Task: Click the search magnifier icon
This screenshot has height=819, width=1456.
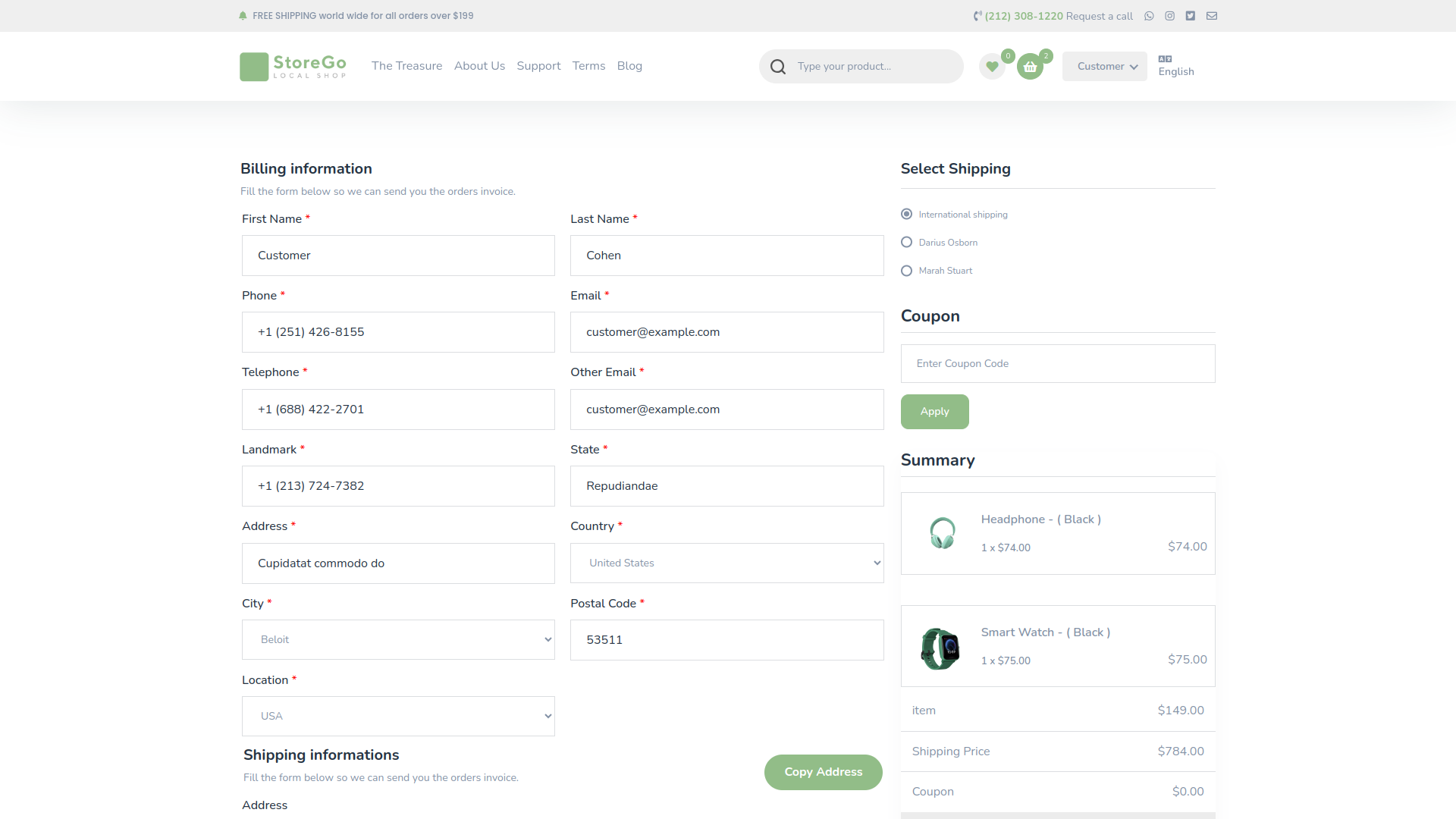Action: point(778,67)
